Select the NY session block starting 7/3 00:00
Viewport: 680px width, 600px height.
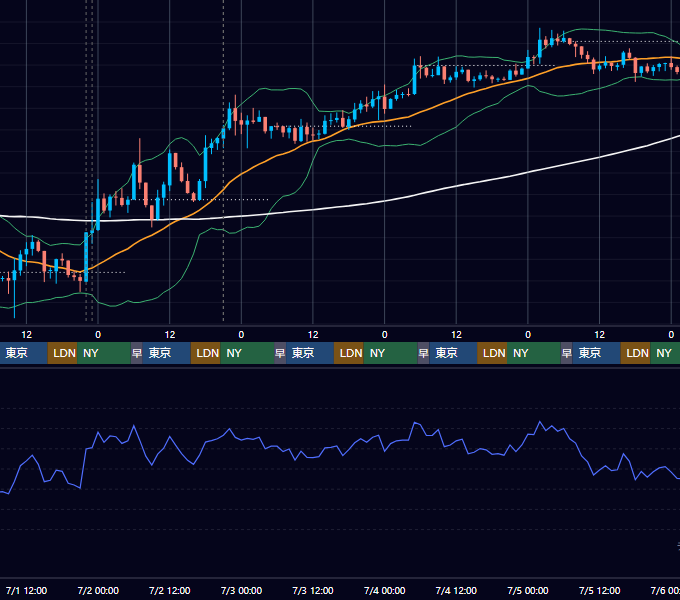[x=247, y=353]
